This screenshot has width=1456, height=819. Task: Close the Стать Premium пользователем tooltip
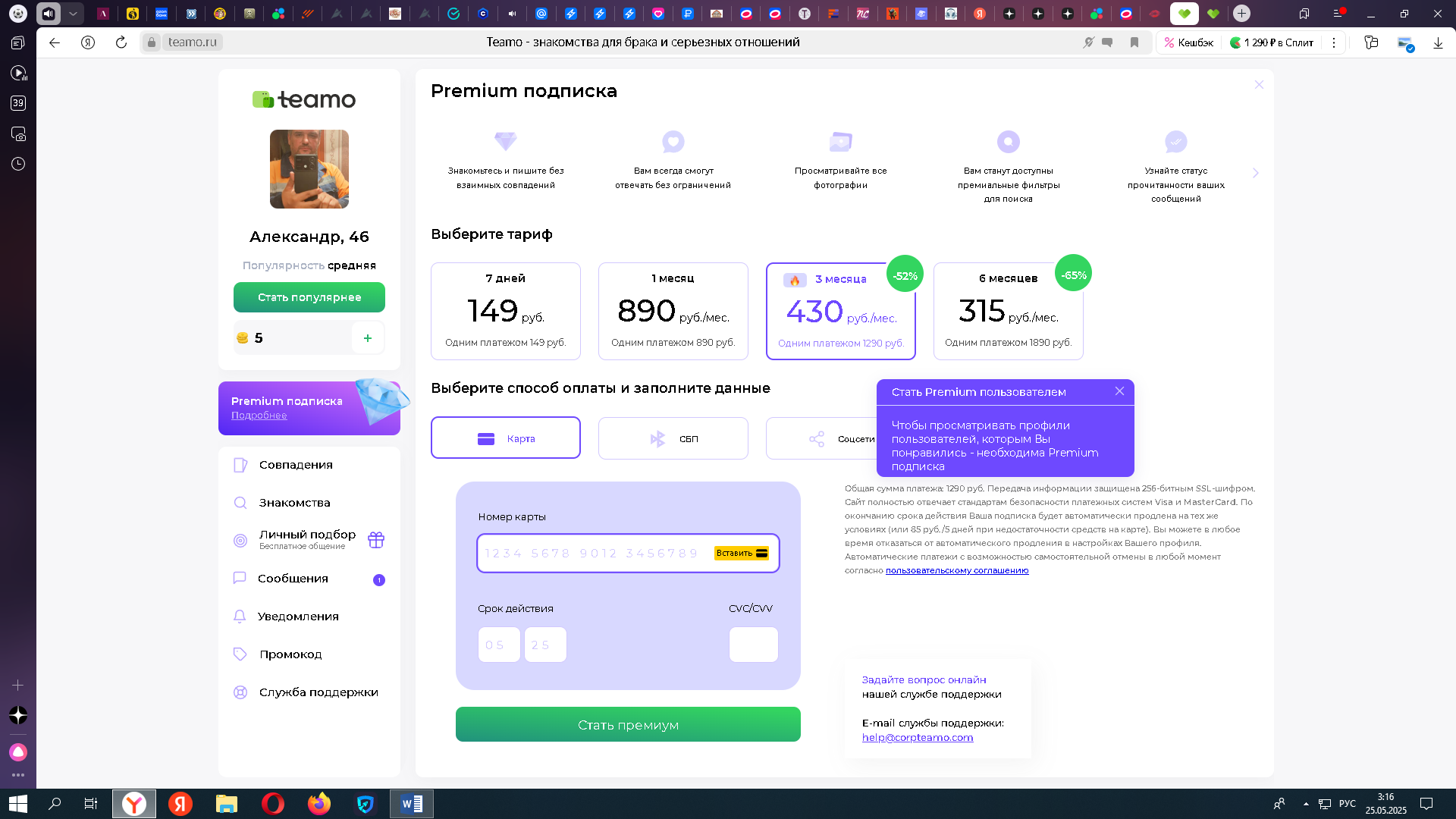tap(1119, 391)
